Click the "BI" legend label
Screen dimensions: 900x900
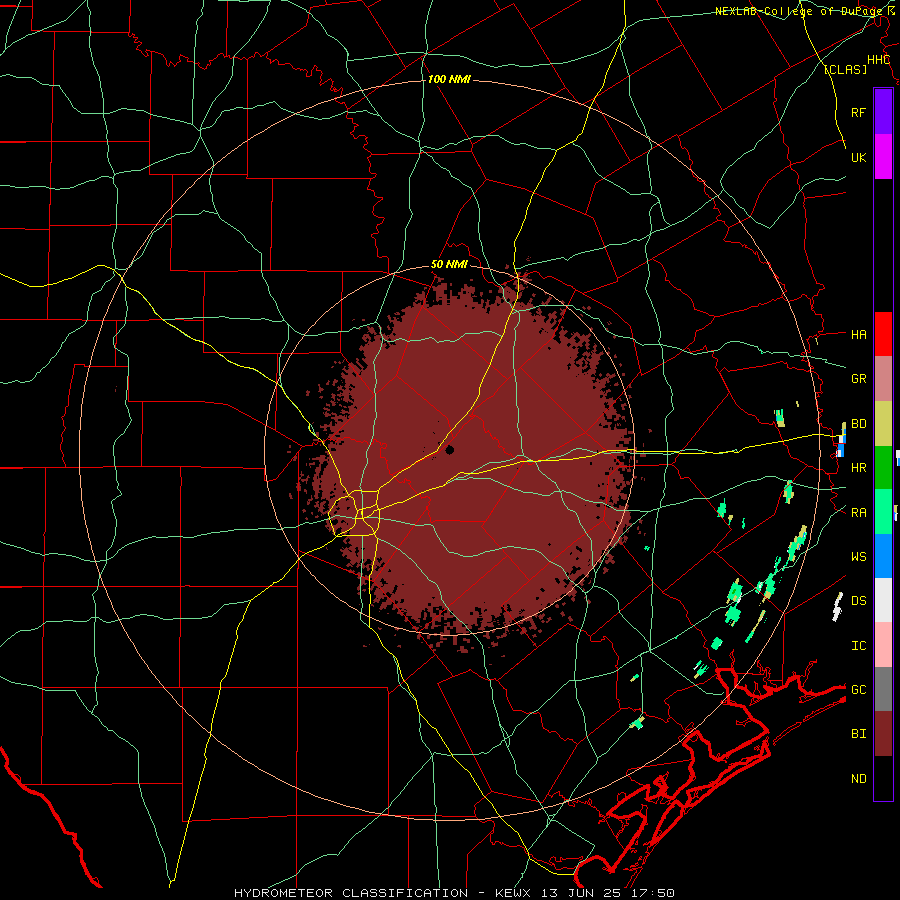tap(858, 734)
